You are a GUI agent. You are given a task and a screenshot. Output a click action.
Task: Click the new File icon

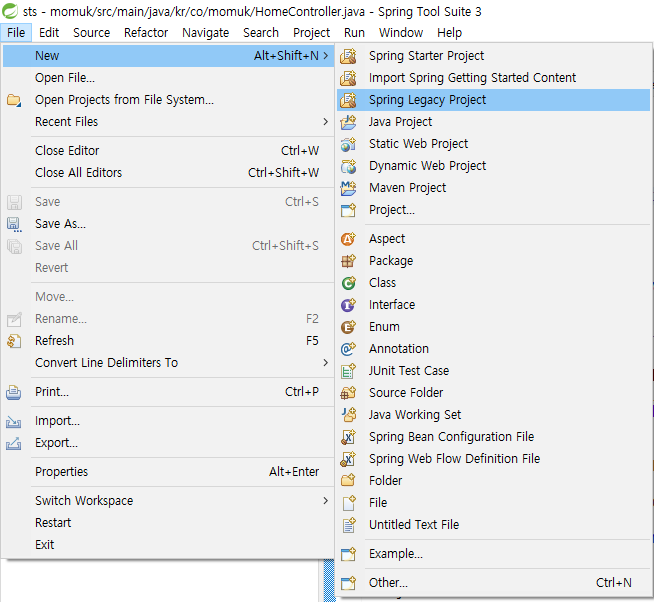coord(348,503)
